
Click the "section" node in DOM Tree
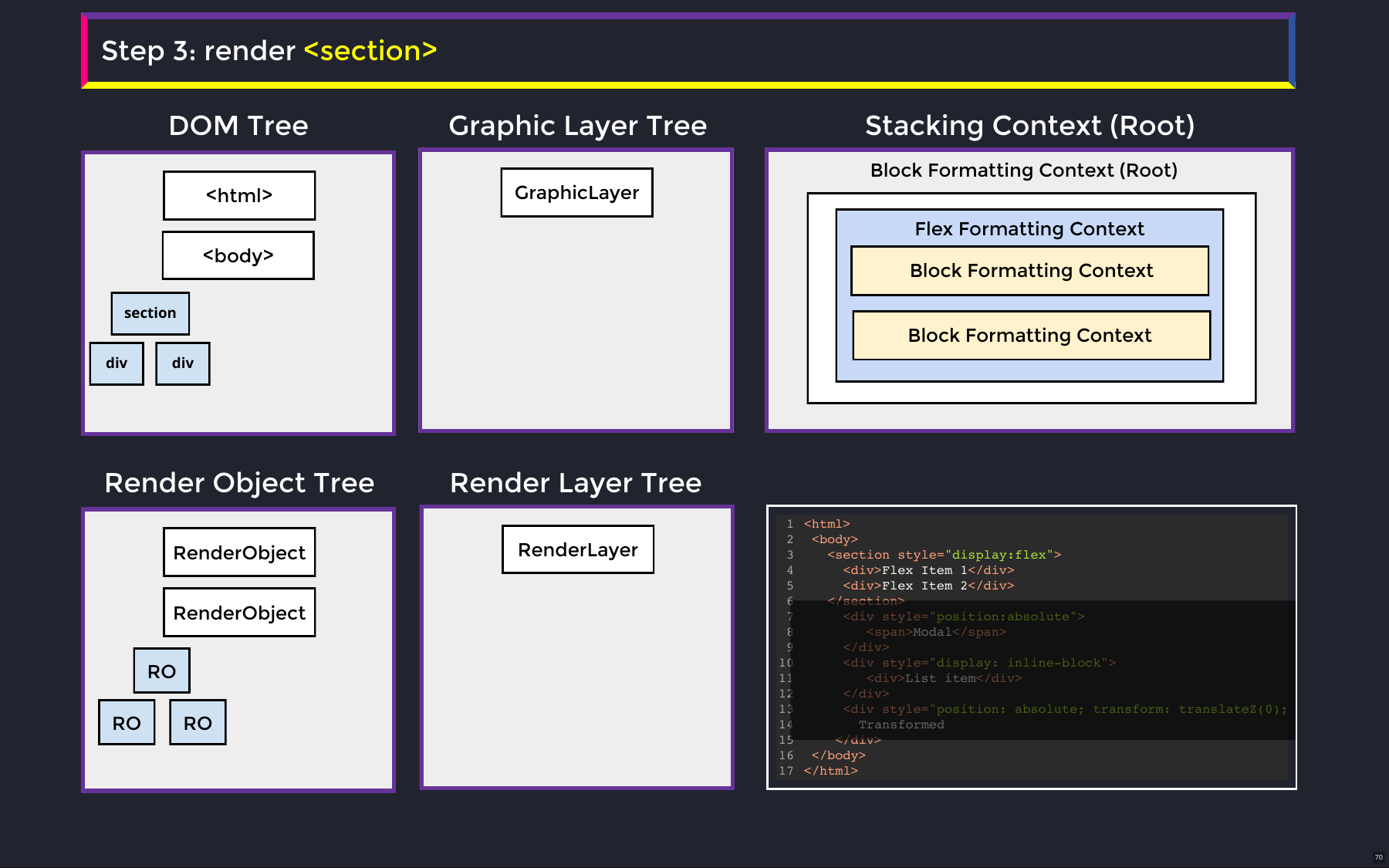[150, 313]
